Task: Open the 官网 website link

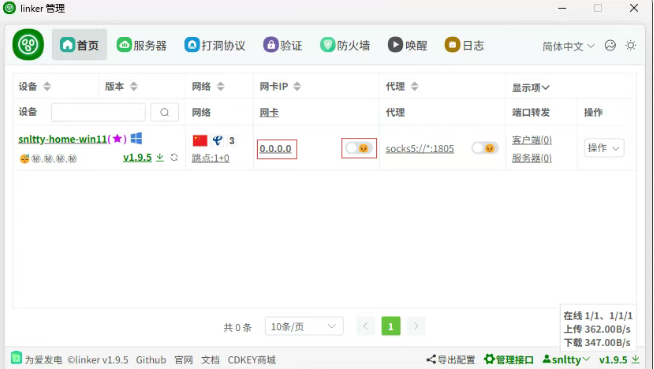Action: point(184,359)
